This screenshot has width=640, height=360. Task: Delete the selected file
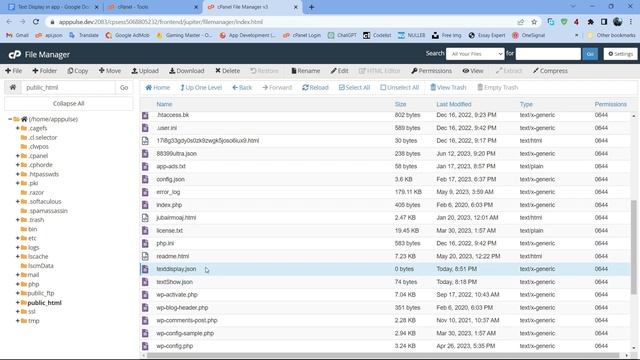tap(227, 71)
